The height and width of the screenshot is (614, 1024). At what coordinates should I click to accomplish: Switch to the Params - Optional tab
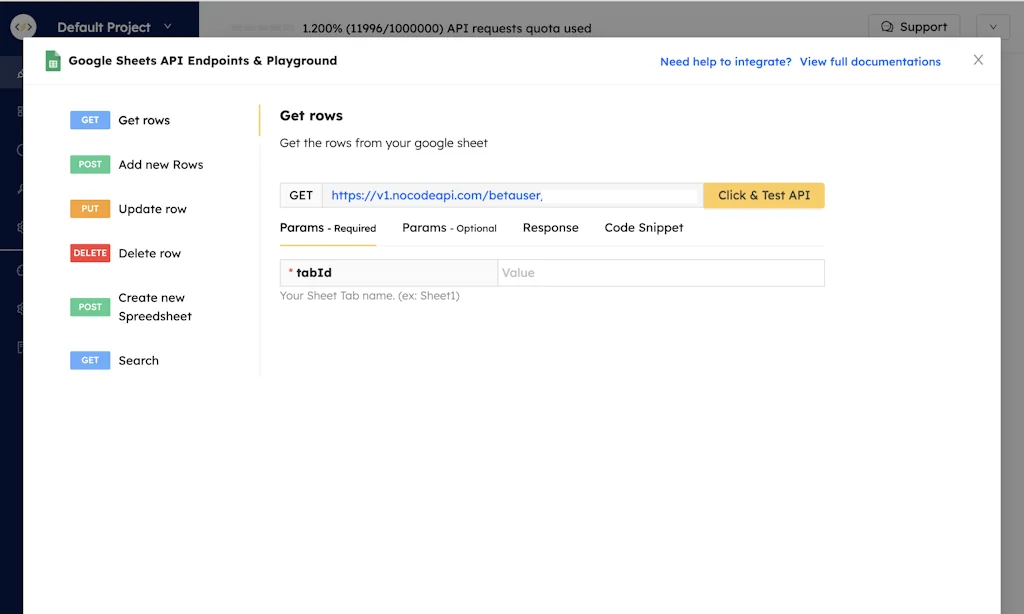[x=449, y=228]
